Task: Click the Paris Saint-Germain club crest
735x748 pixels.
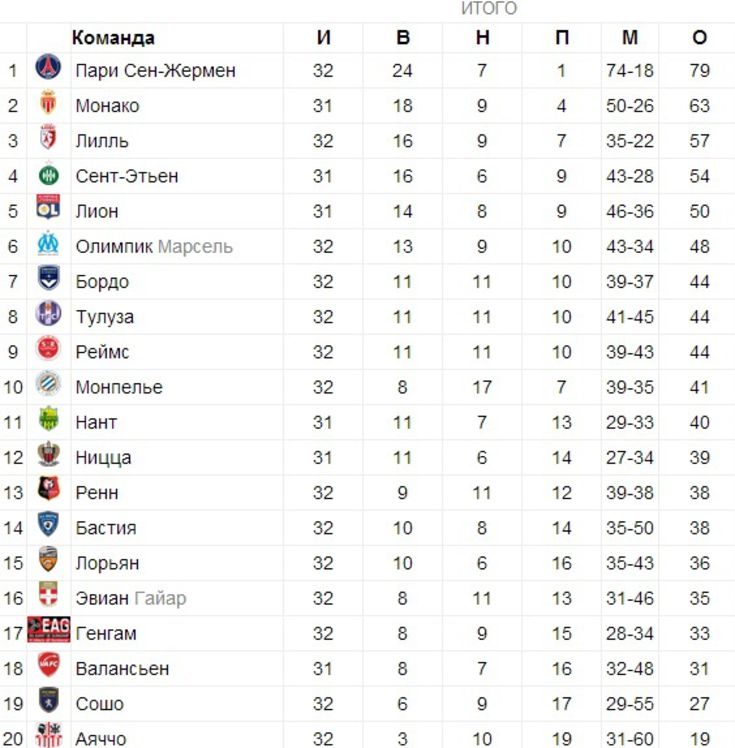Action: [x=48, y=67]
